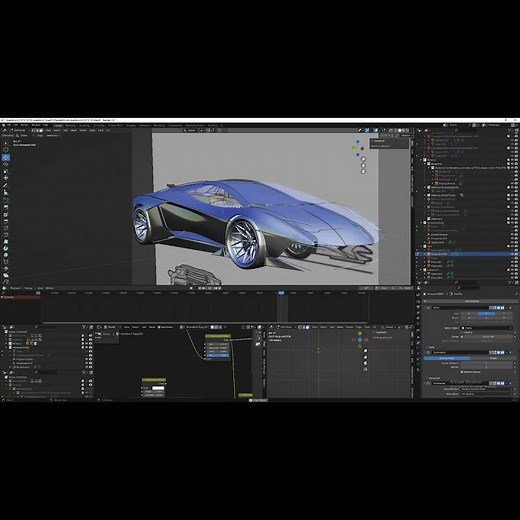Select the Bevel tool in main viewport
Screen dimensions: 520x520
coord(6,221)
